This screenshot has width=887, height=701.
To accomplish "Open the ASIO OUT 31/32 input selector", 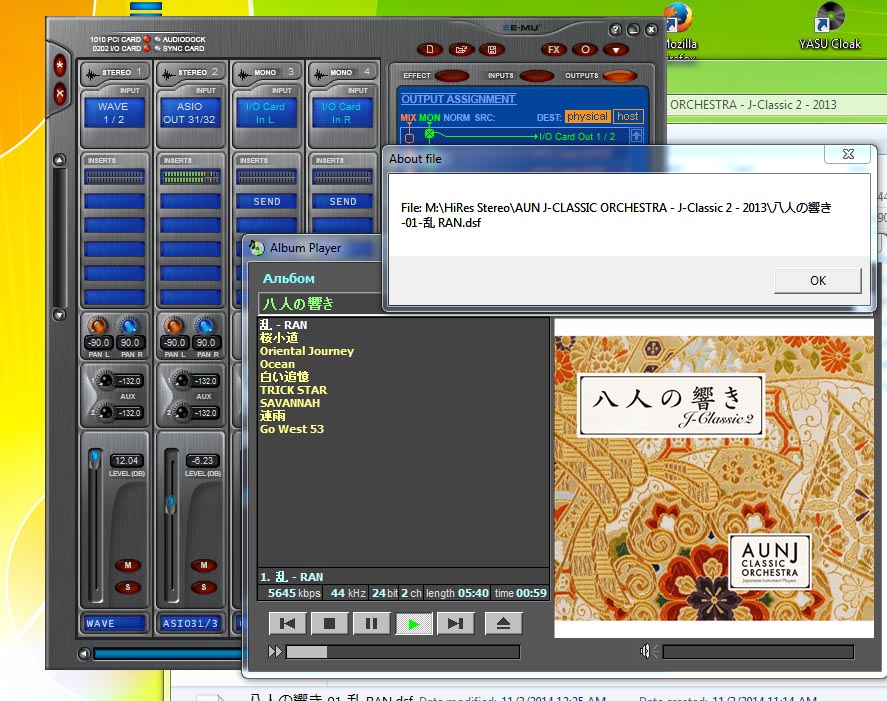I will point(190,113).
